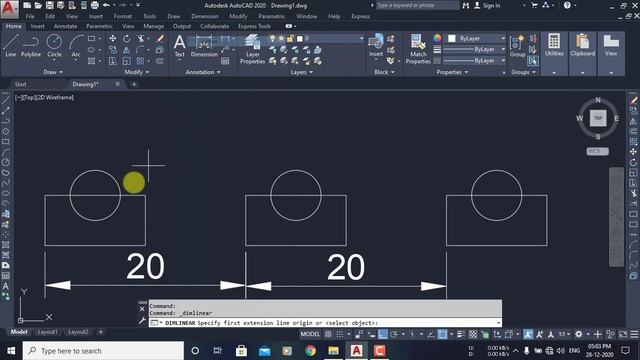Screen dimensions: 640x360
Task: Open the Dimension menu
Action: tap(204, 16)
